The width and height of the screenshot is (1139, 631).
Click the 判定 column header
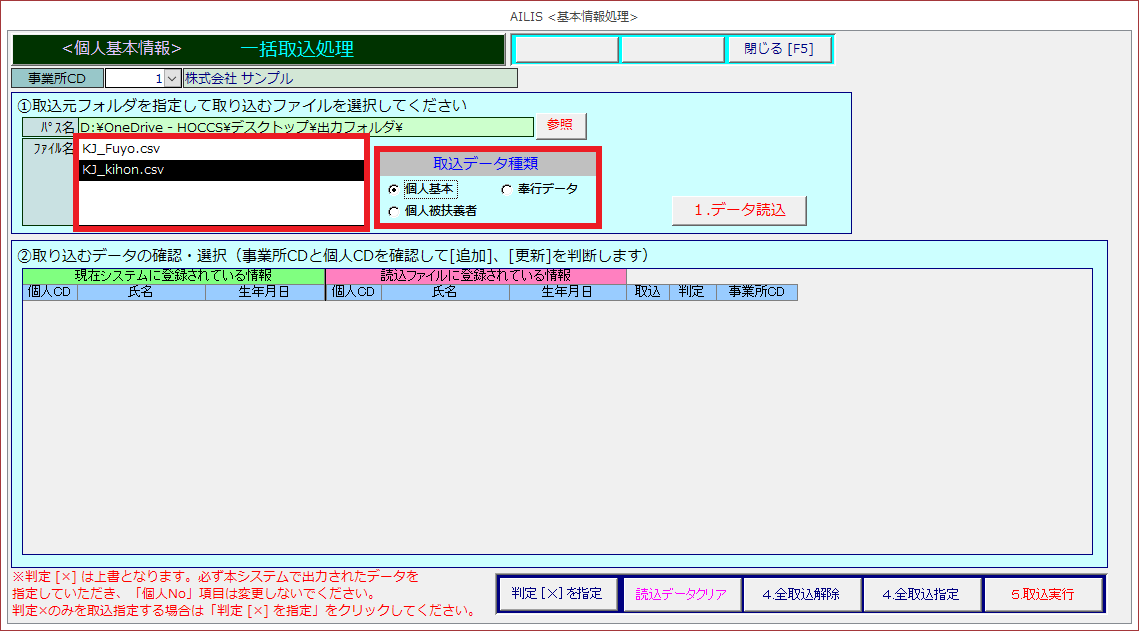pos(691,292)
